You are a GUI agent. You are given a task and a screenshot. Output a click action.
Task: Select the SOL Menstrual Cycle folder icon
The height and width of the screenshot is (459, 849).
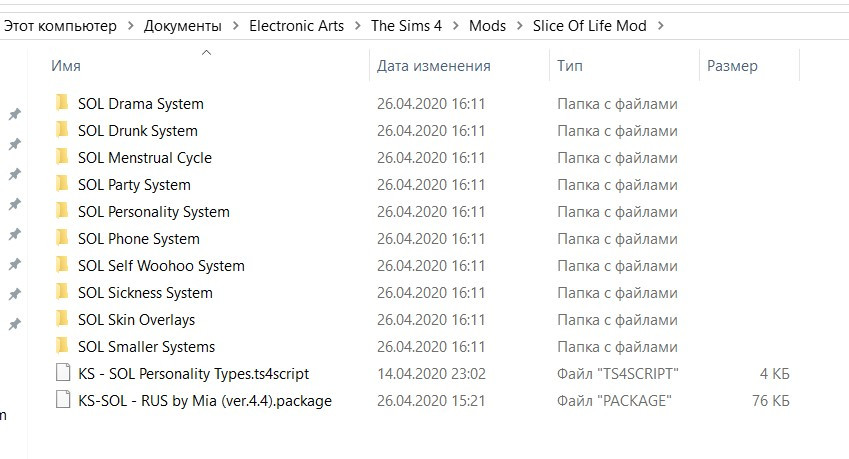click(62, 156)
